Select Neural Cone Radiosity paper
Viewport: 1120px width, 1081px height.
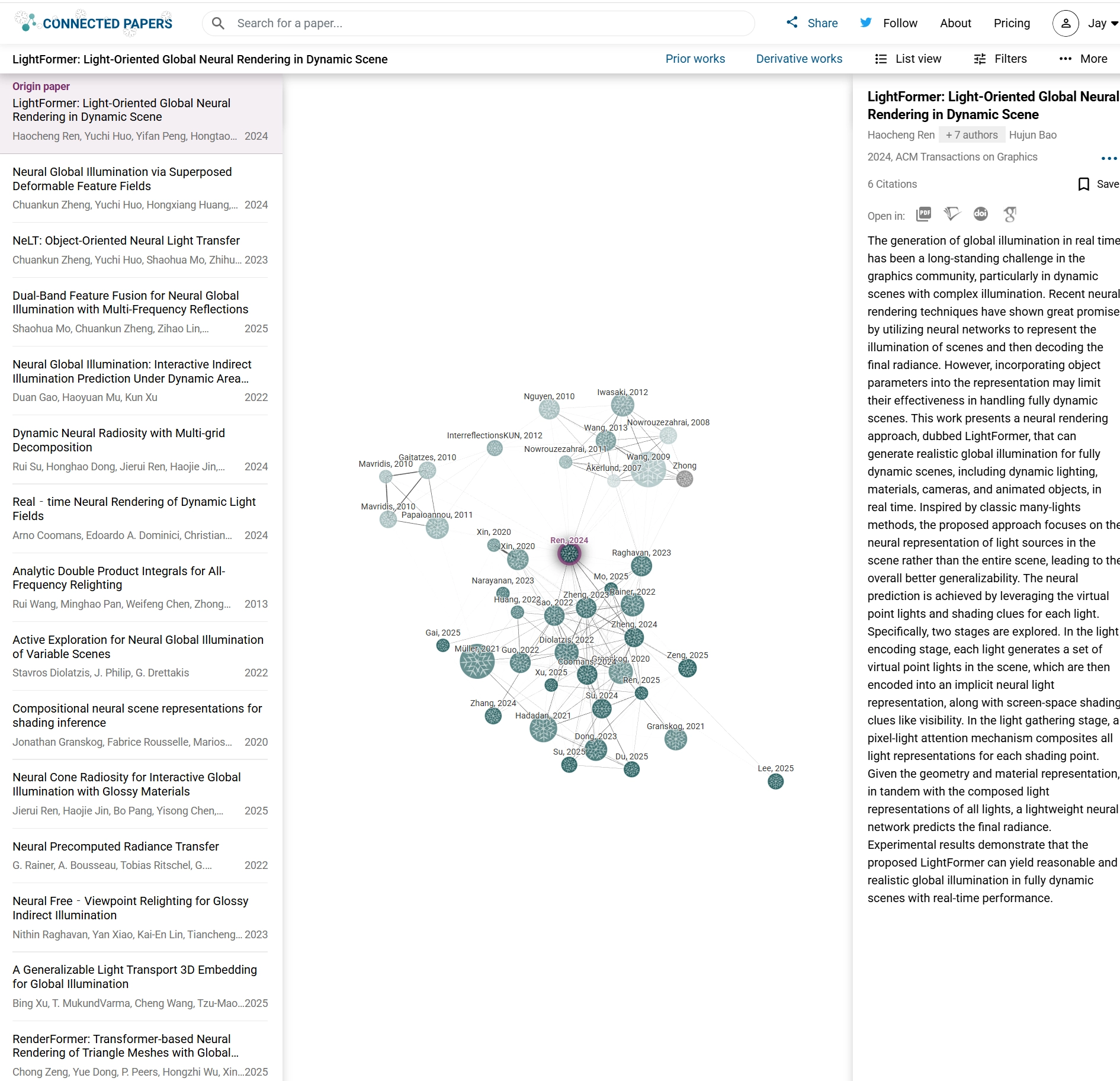[x=140, y=794]
